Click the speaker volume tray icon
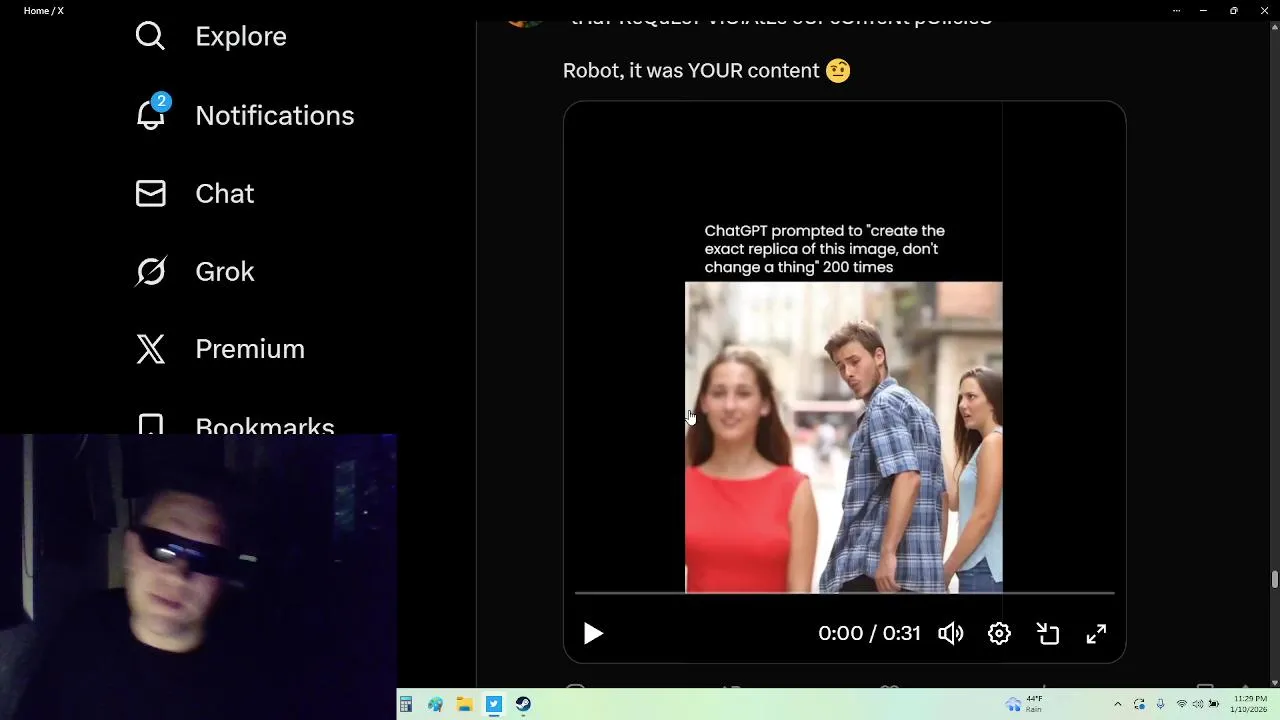1280x720 pixels. click(1197, 705)
